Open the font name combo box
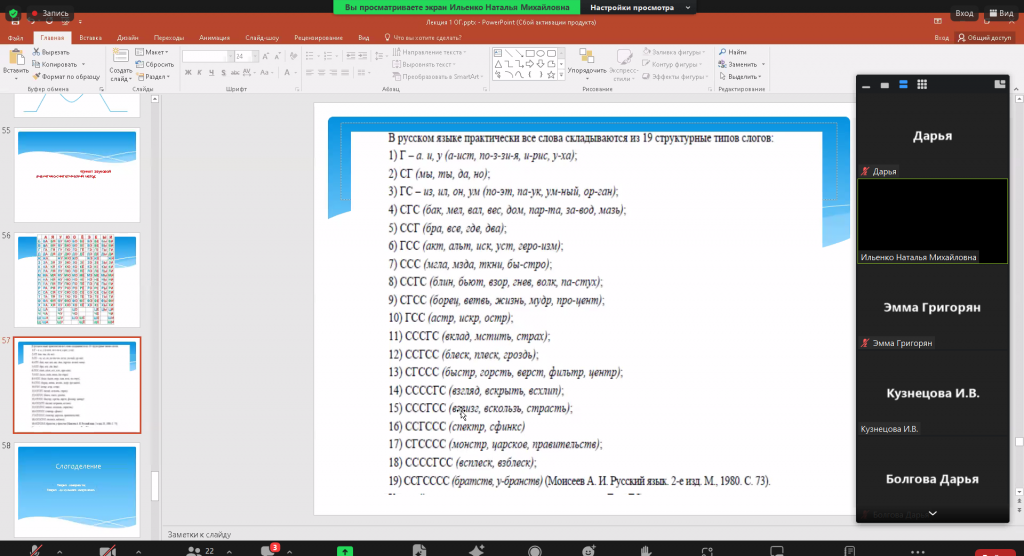The image size is (1024, 556). 208,56
